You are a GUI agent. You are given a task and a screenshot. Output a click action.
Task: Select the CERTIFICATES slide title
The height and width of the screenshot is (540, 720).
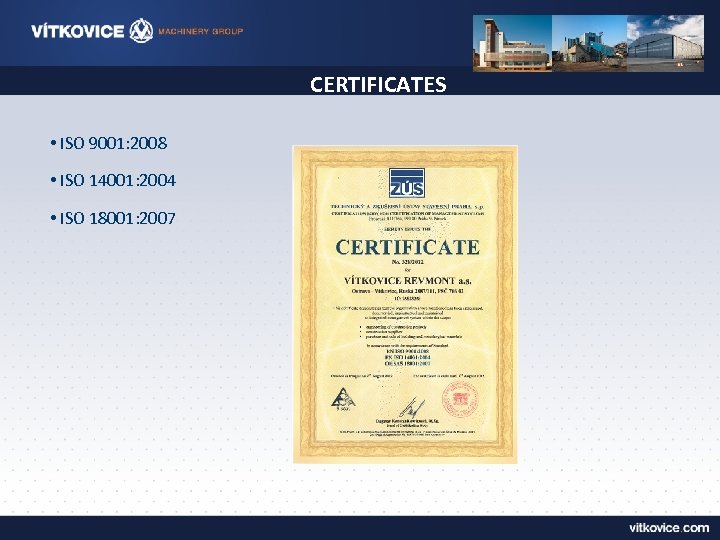pos(378,84)
